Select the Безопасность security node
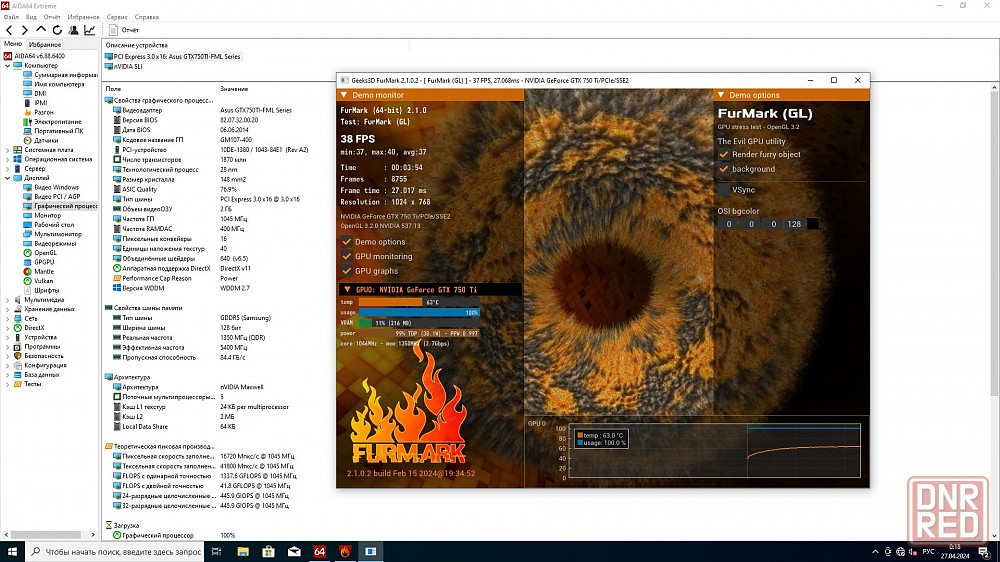1000x562 pixels. [x=38, y=356]
